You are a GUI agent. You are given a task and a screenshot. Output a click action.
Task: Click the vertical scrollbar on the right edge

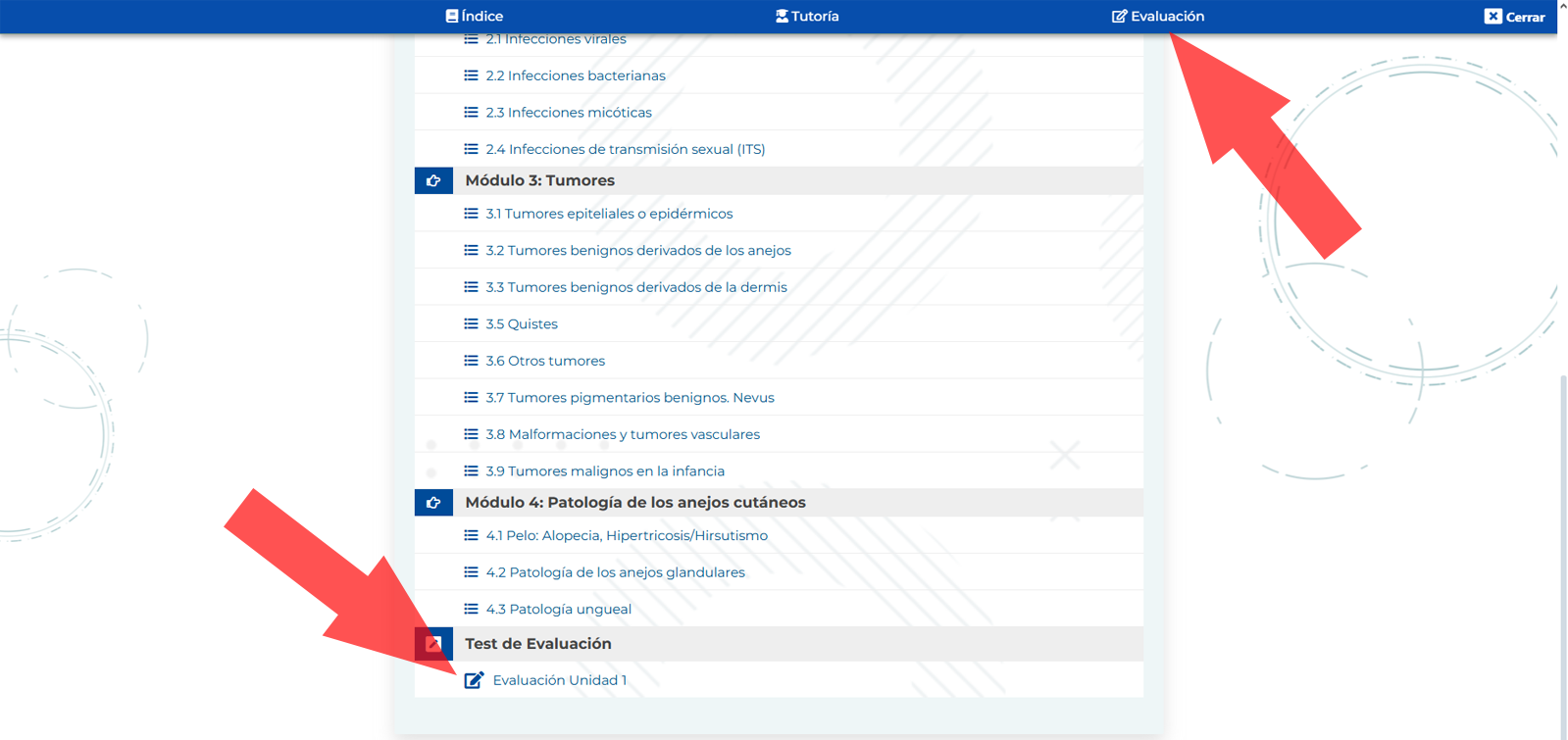tap(1562, 549)
